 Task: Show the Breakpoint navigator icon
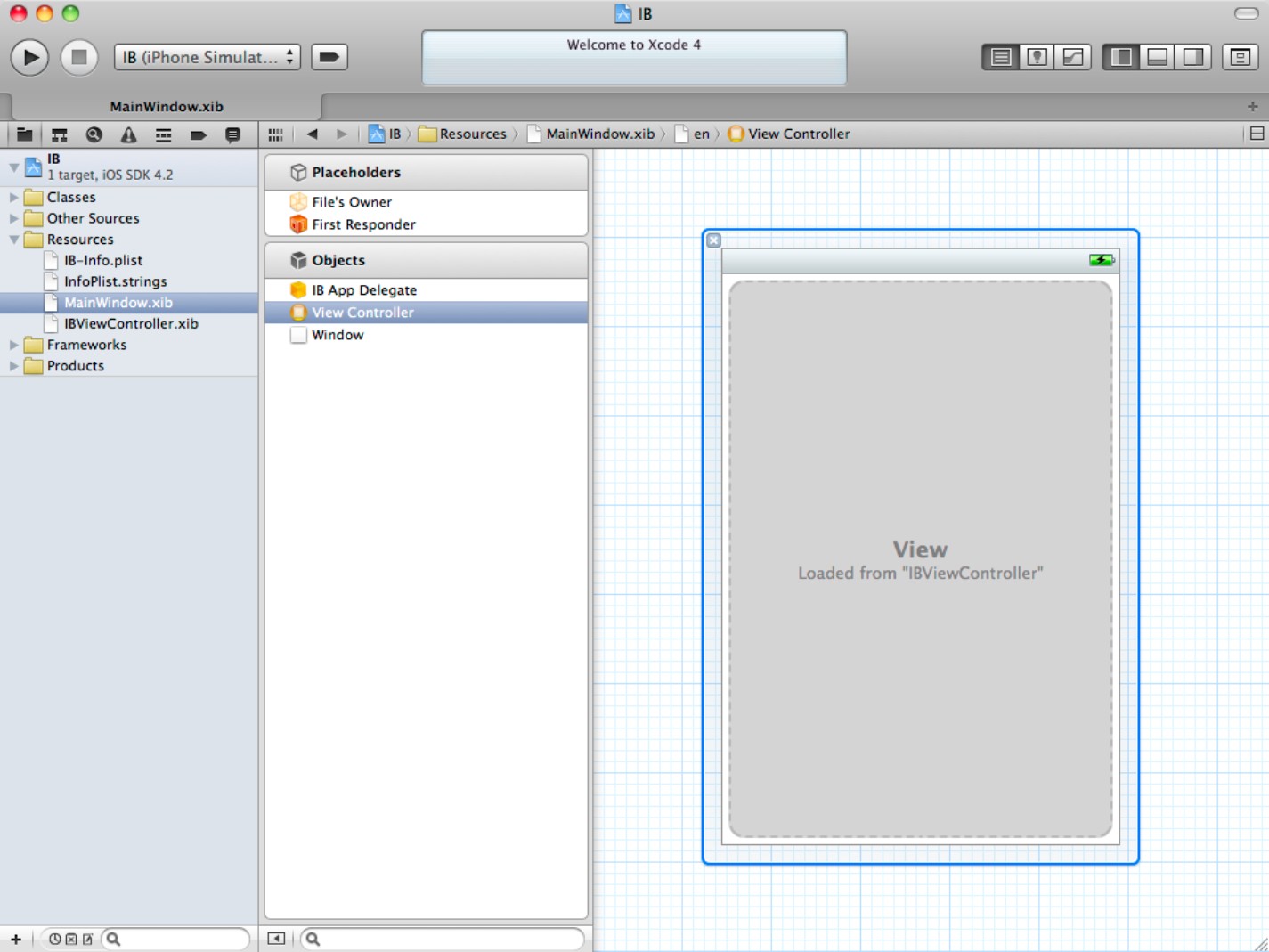[198, 134]
